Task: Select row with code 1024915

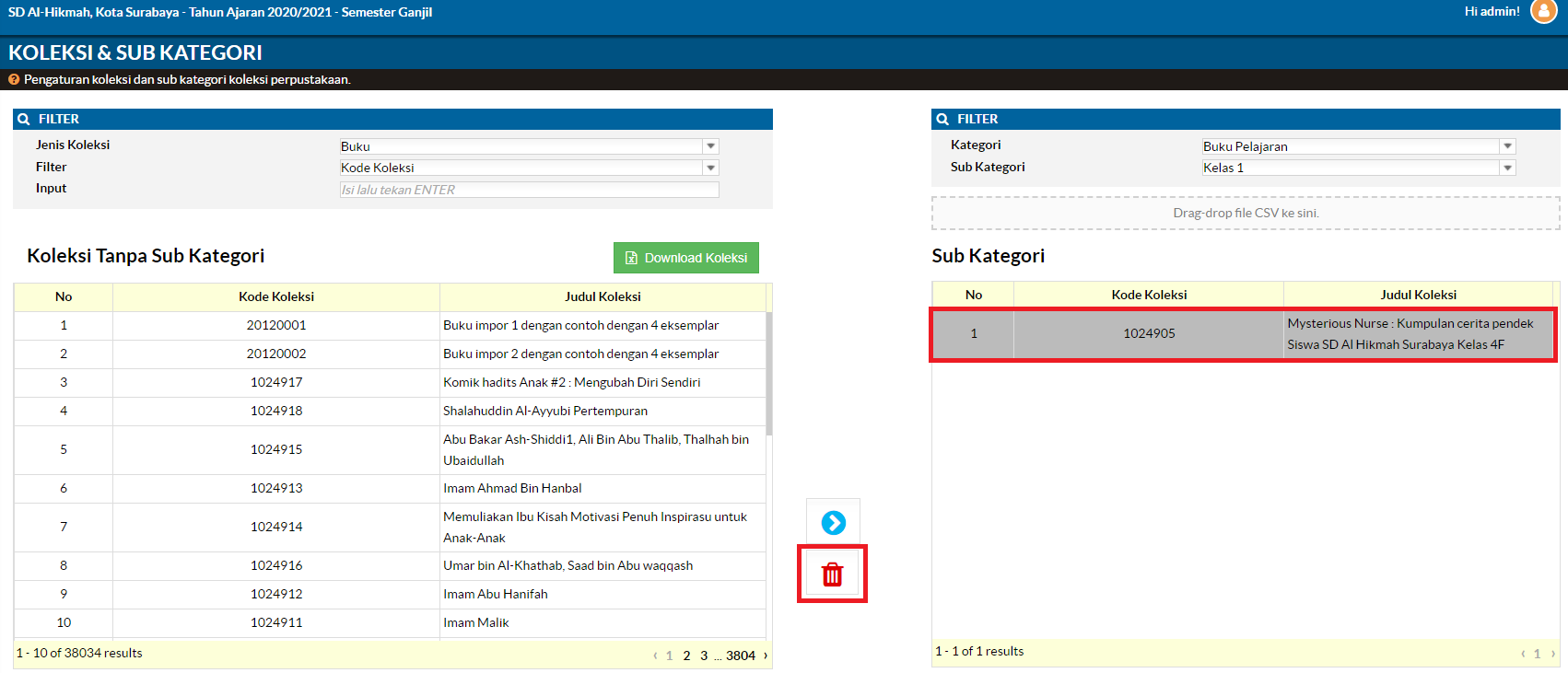Action: (390, 449)
